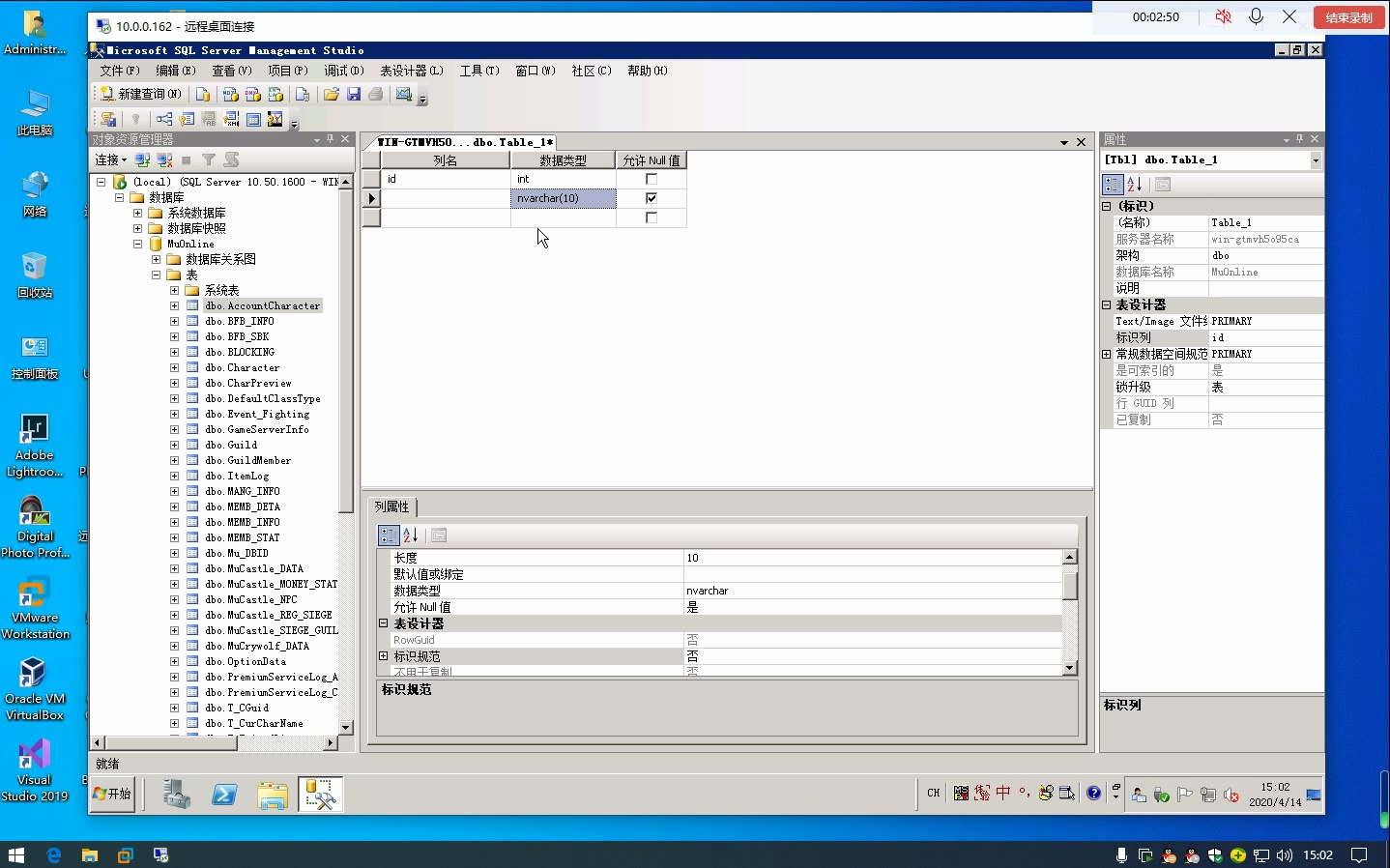Click Categorized view icon in Properties panel
The image size is (1390, 868).
point(1113,184)
